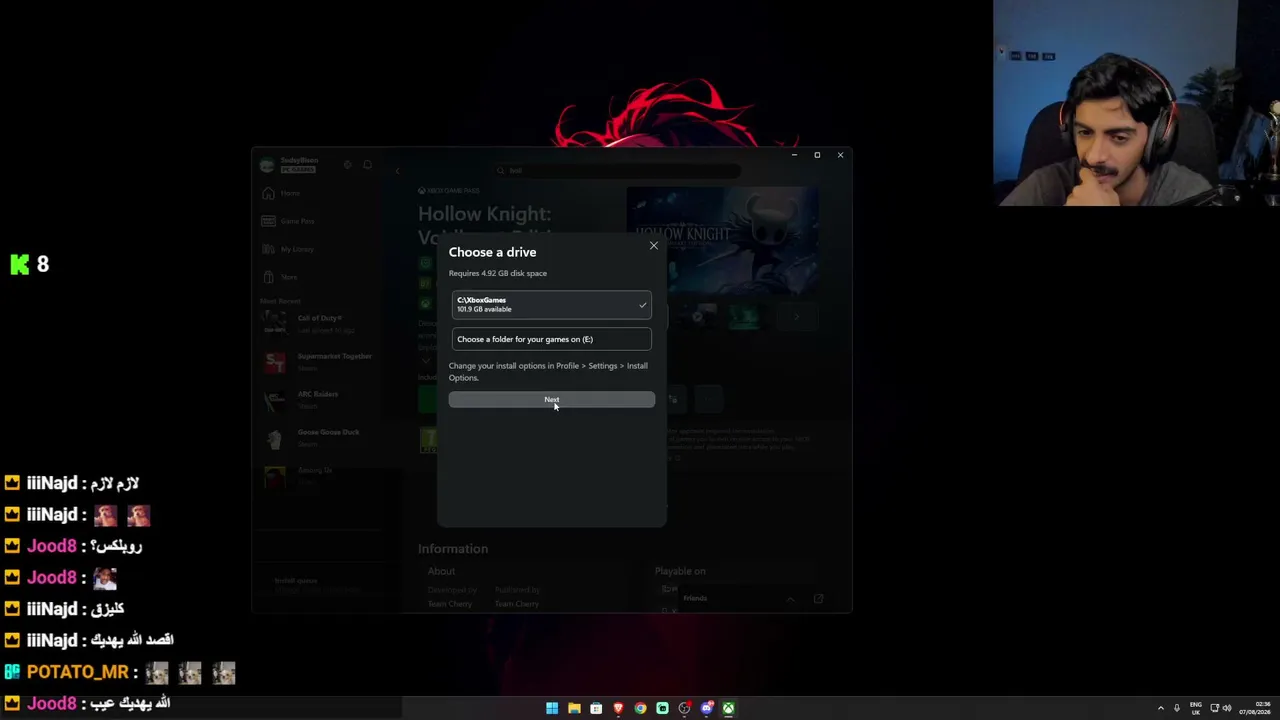
Task: Click Next in the Choose a drive dialog
Action: tap(551, 400)
